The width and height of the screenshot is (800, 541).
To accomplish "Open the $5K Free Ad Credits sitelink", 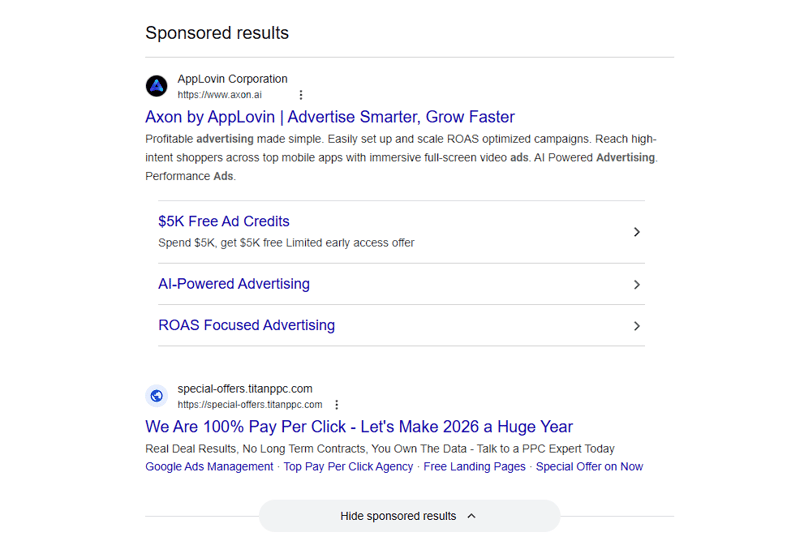I will [x=224, y=222].
